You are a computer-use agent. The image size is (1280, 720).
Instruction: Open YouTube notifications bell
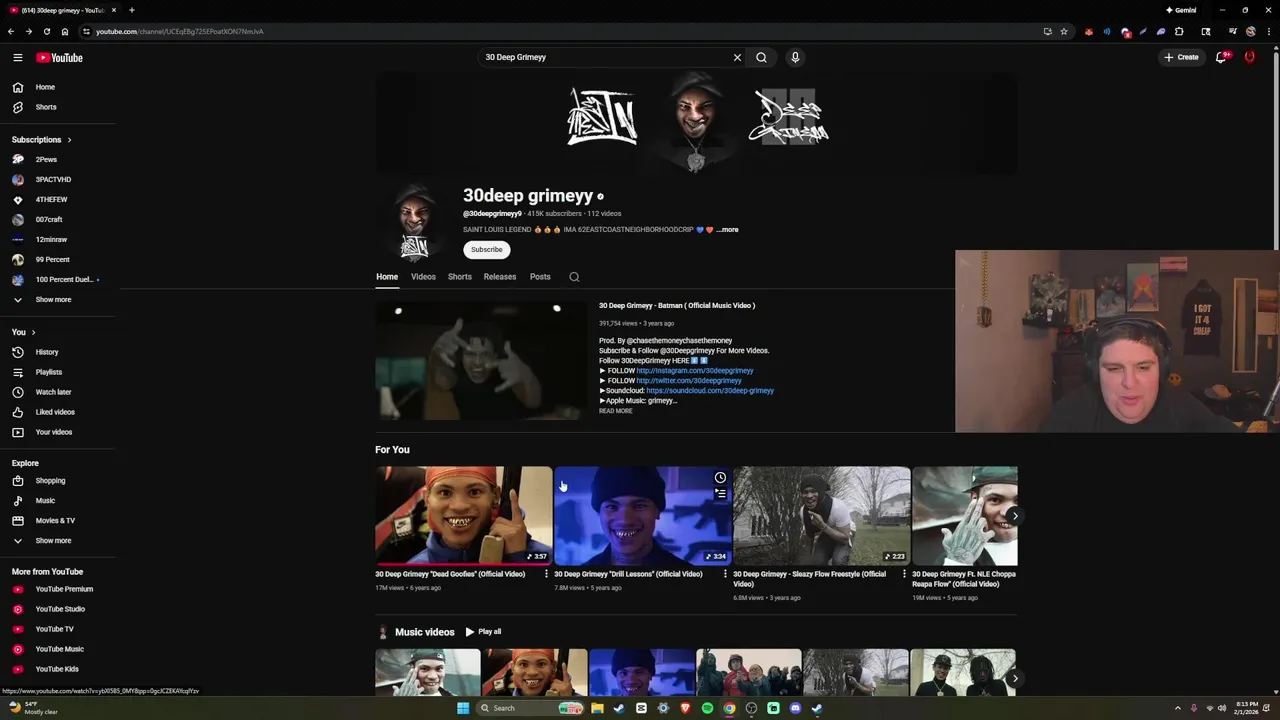pyautogui.click(x=1221, y=57)
